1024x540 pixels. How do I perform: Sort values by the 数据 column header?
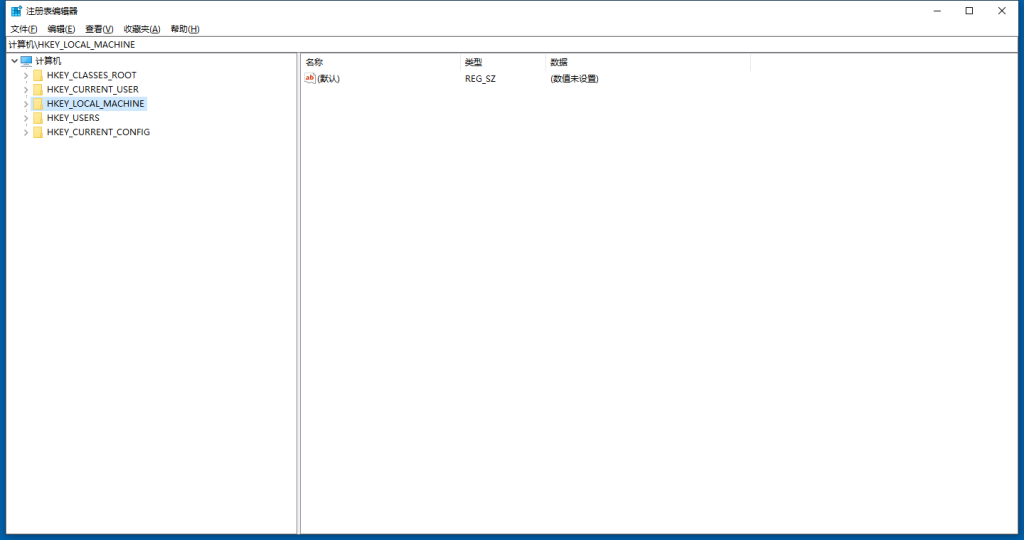(648, 63)
